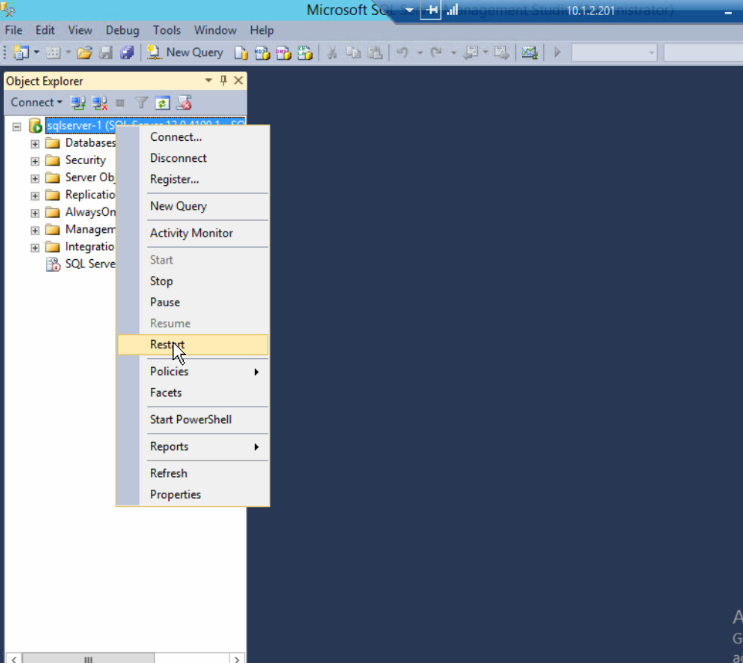Click the red-X icon right of Refresh
Viewport: 743px width, 663px height.
[x=184, y=102]
